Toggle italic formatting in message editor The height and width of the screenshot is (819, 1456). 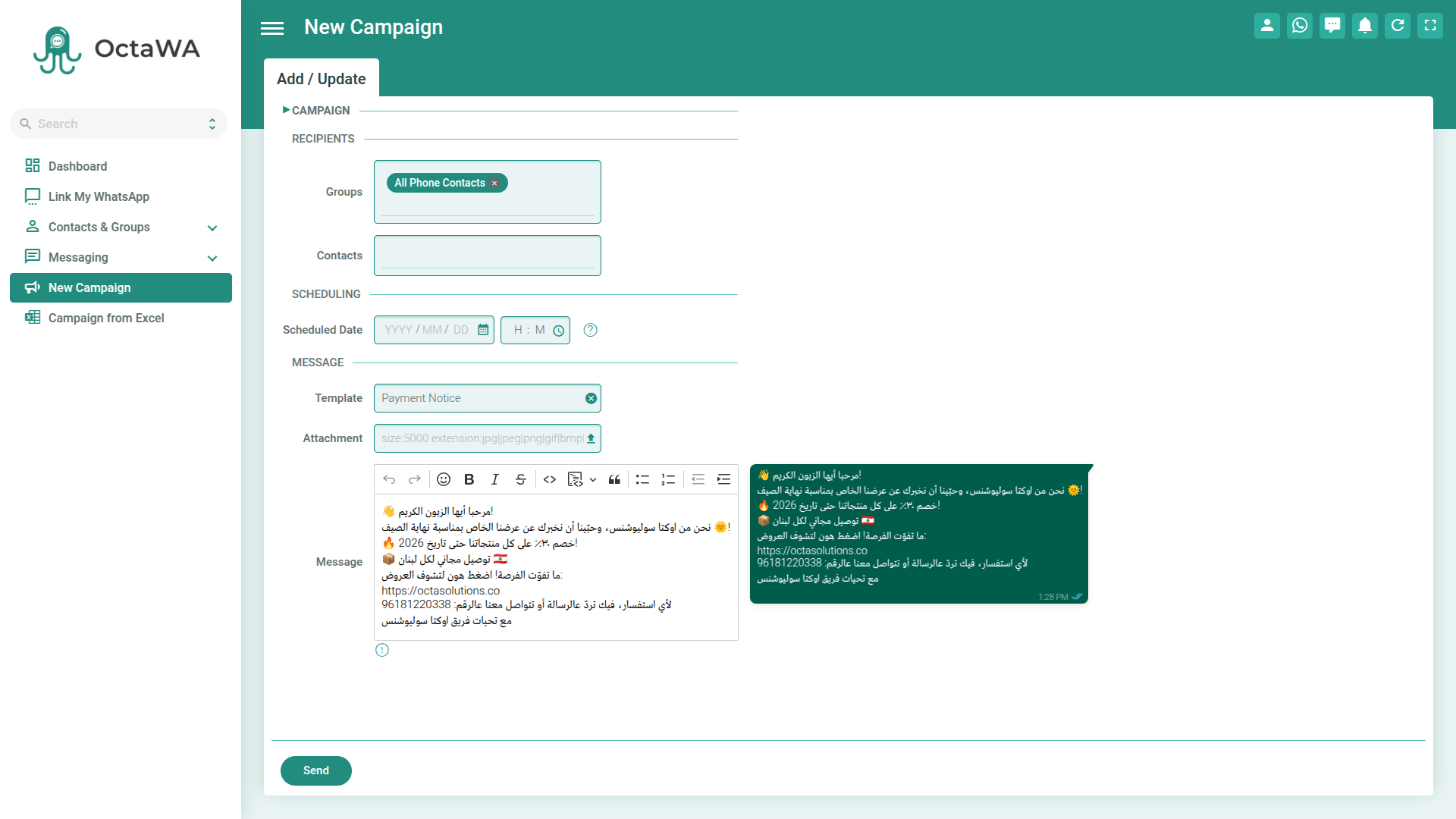tap(494, 479)
